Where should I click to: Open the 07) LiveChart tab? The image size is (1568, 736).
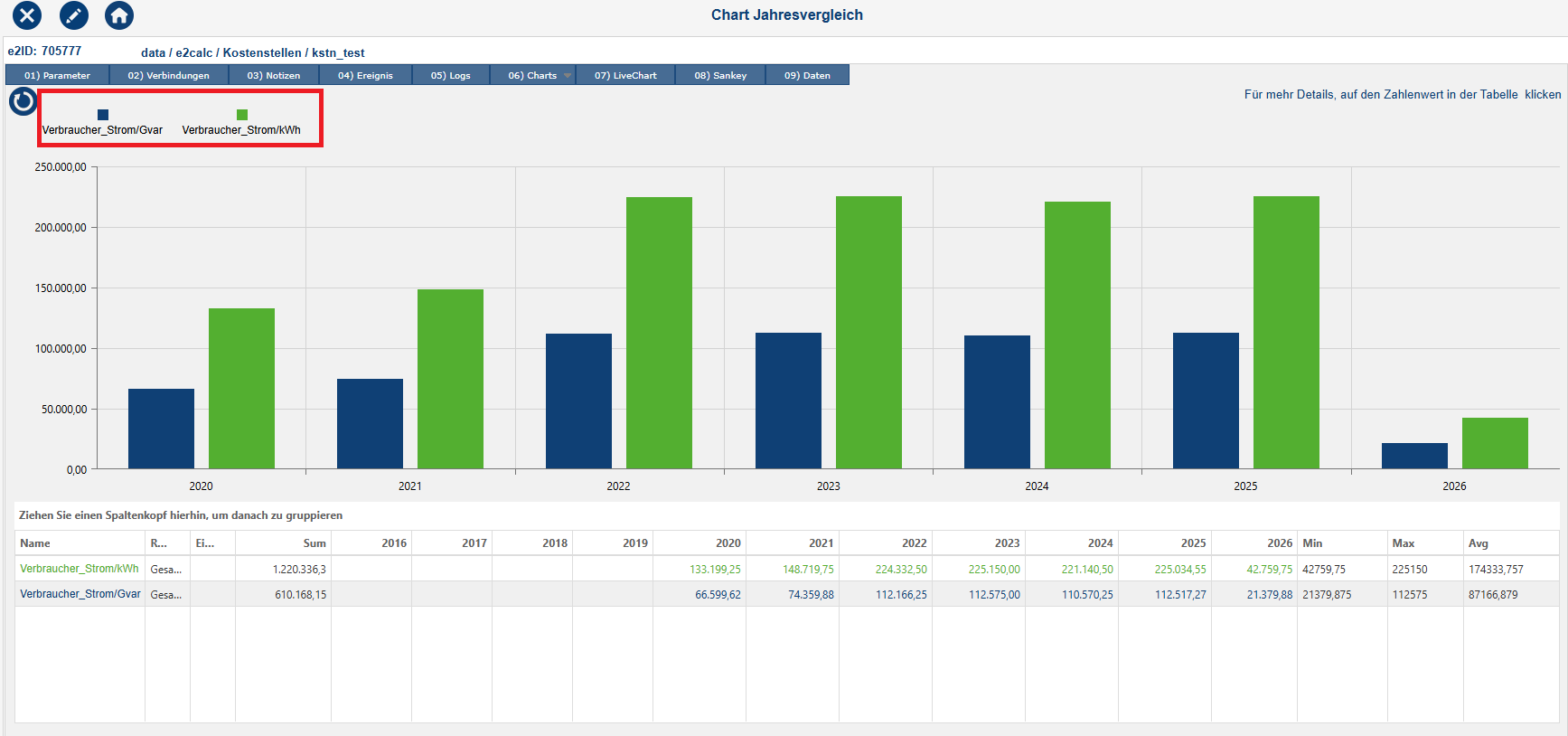(625, 75)
